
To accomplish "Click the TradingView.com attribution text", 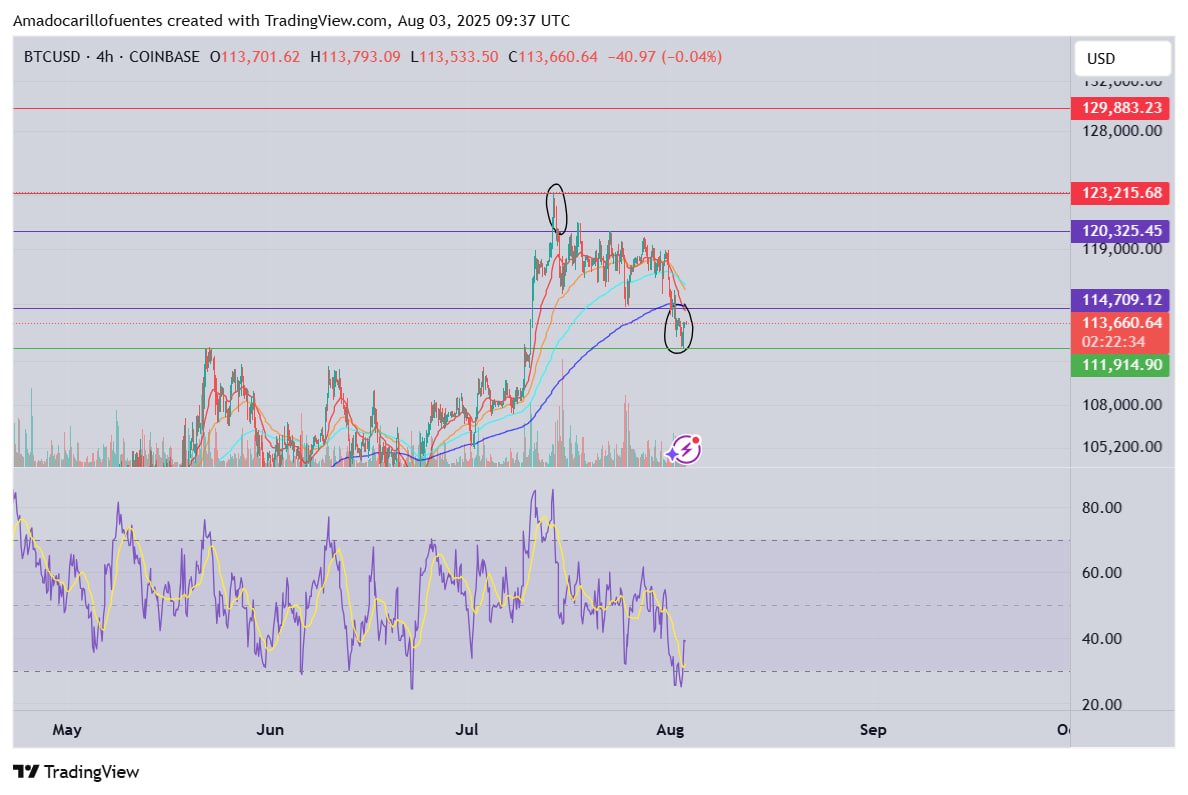I will click(325, 20).
